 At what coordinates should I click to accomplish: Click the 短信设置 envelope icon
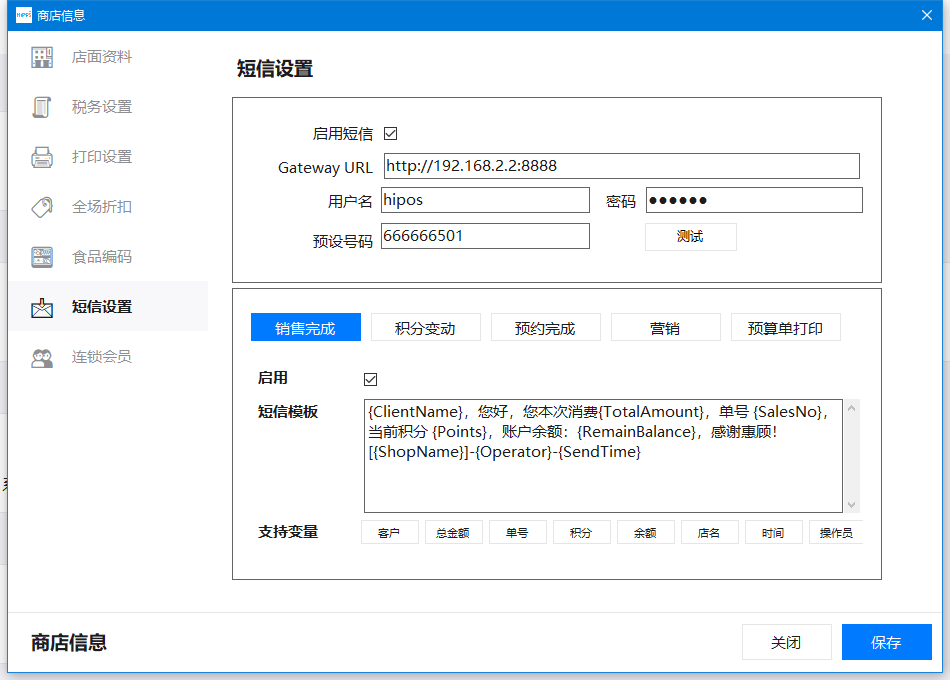[x=42, y=307]
